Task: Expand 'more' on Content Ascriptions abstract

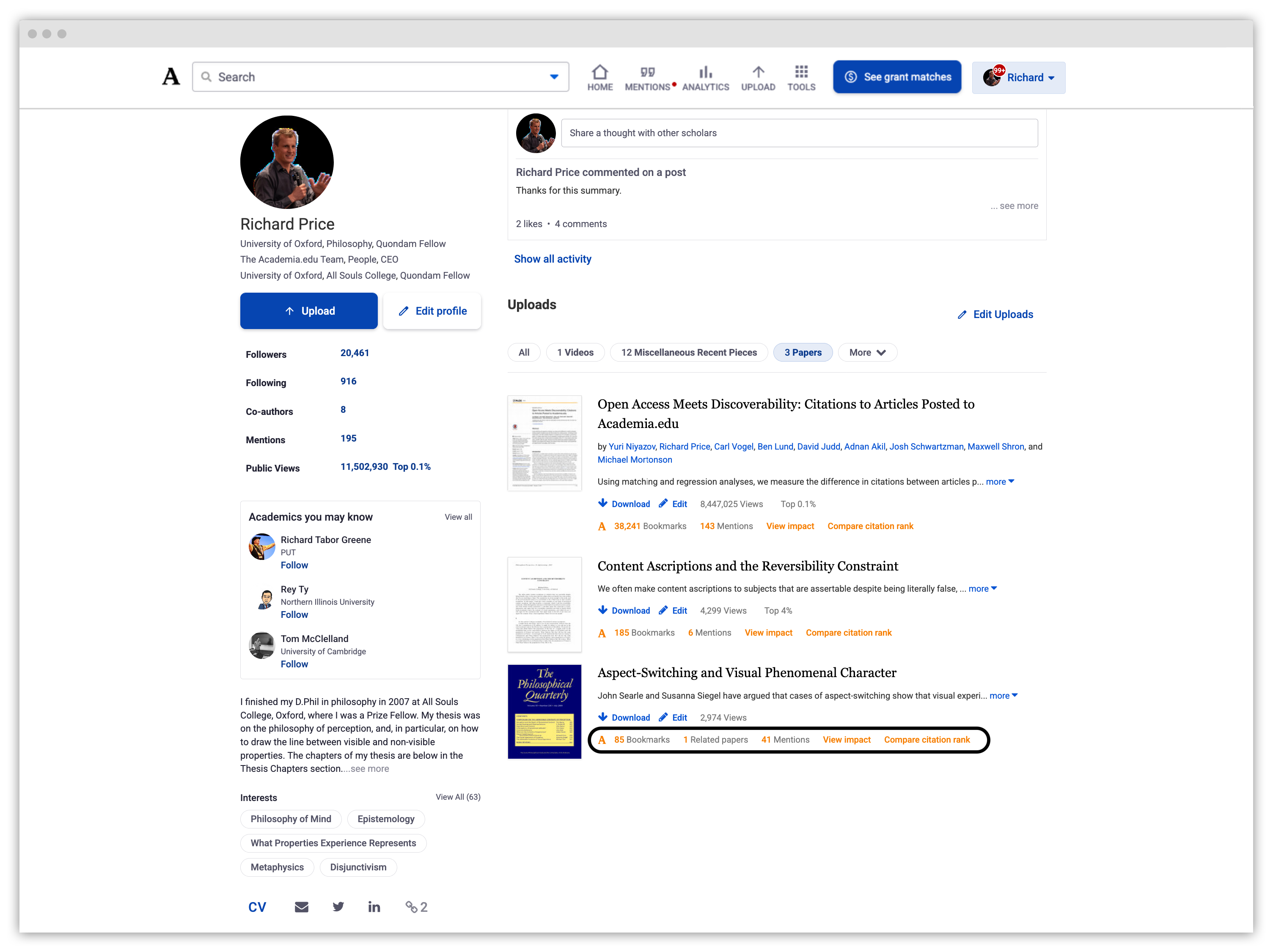Action: [x=982, y=588]
